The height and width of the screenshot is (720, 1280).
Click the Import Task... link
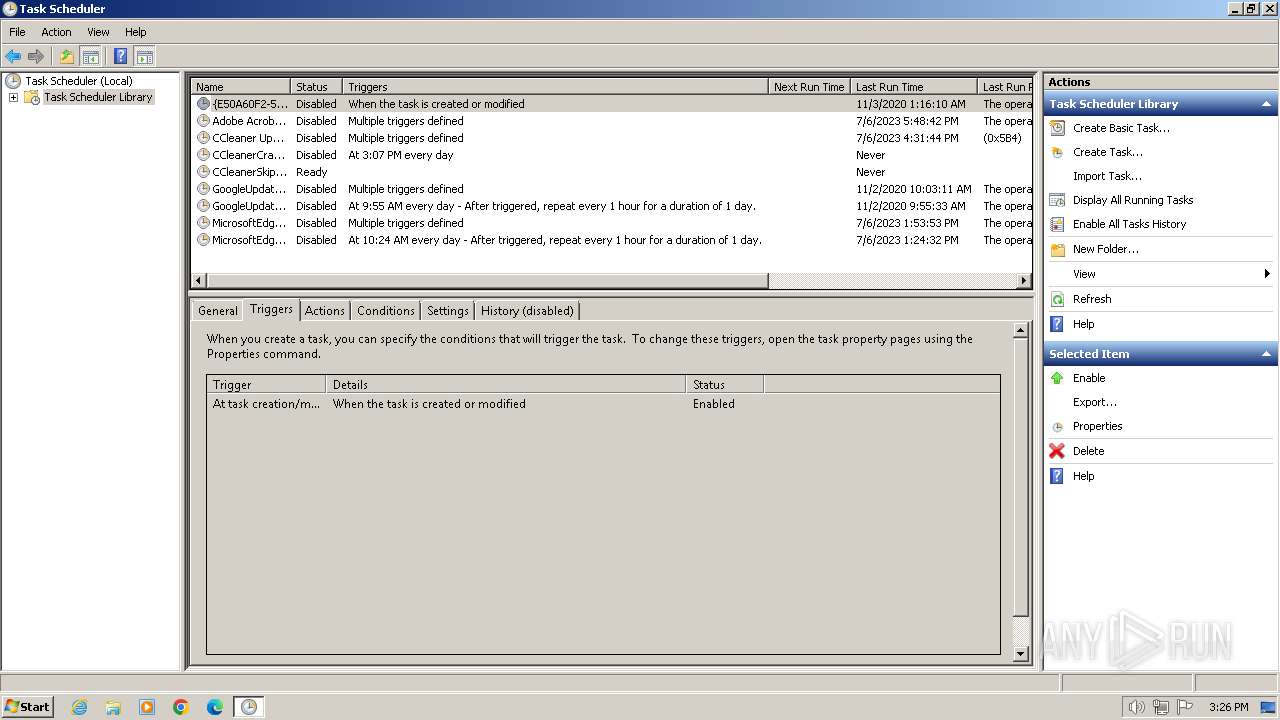1107,176
